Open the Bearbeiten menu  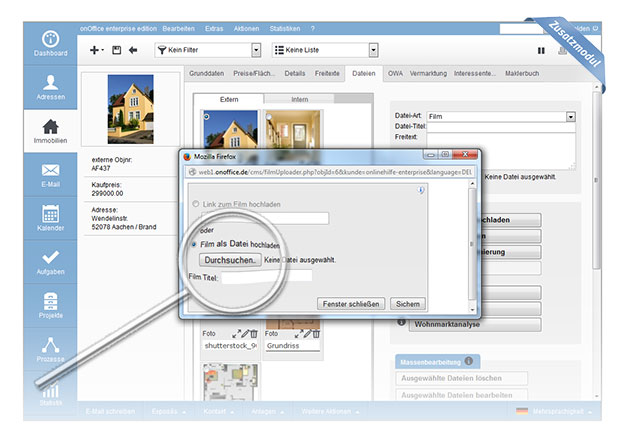(x=179, y=29)
